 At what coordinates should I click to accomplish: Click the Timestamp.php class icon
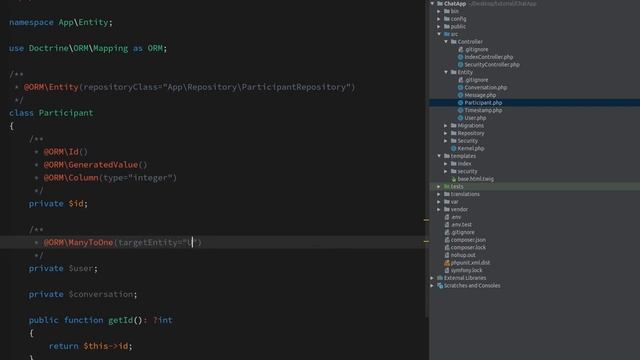pyautogui.click(x=460, y=110)
